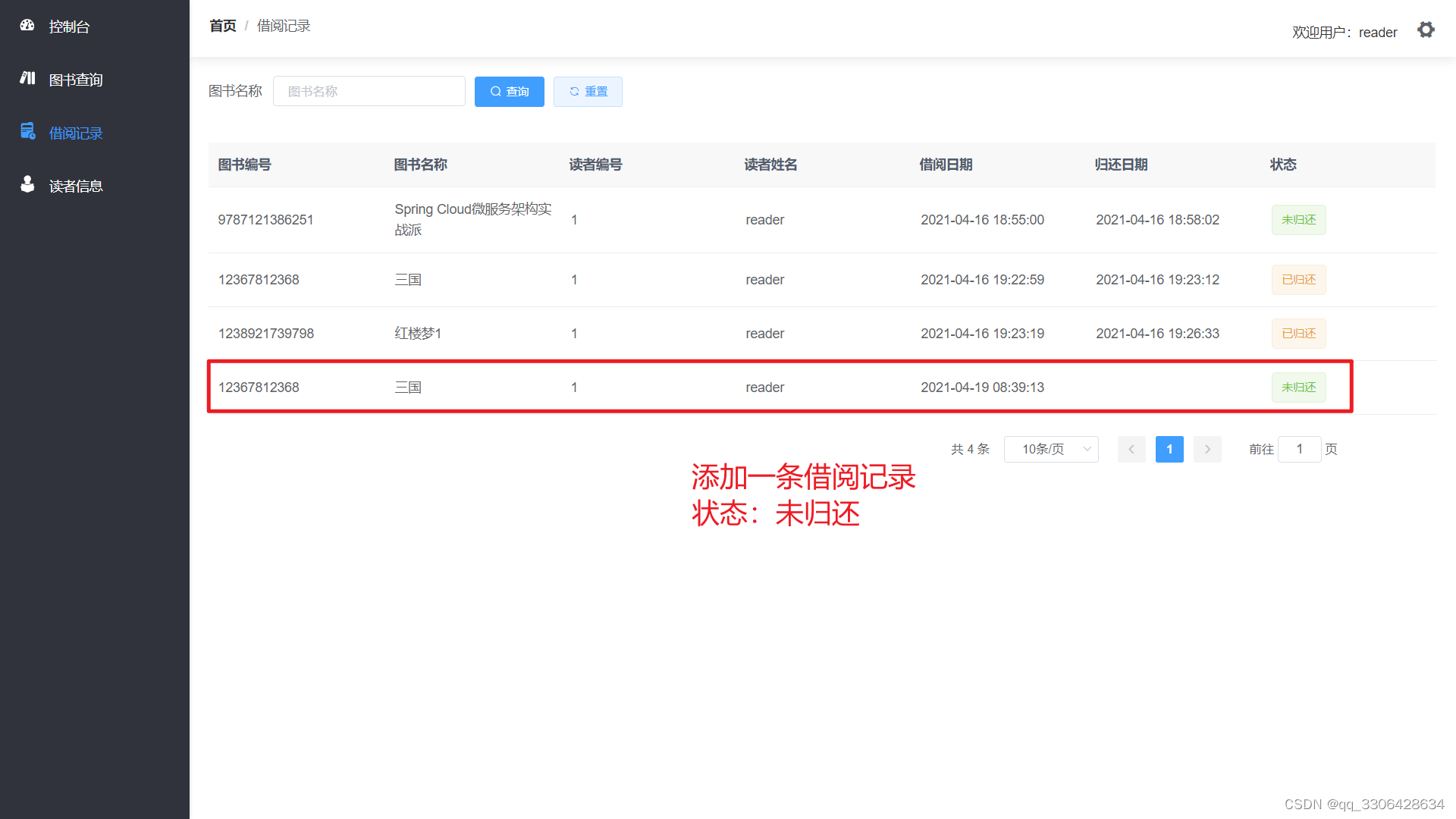The width and height of the screenshot is (1456, 819).
Task: Click 已归还 tag in the 19:22:59 row
Action: click(1299, 280)
